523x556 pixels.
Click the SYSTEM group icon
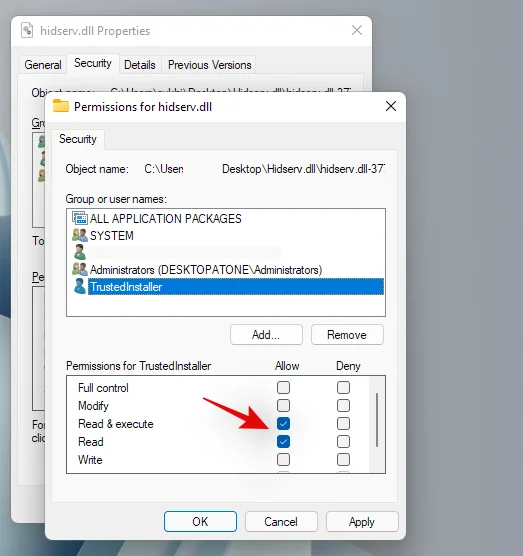(x=80, y=235)
